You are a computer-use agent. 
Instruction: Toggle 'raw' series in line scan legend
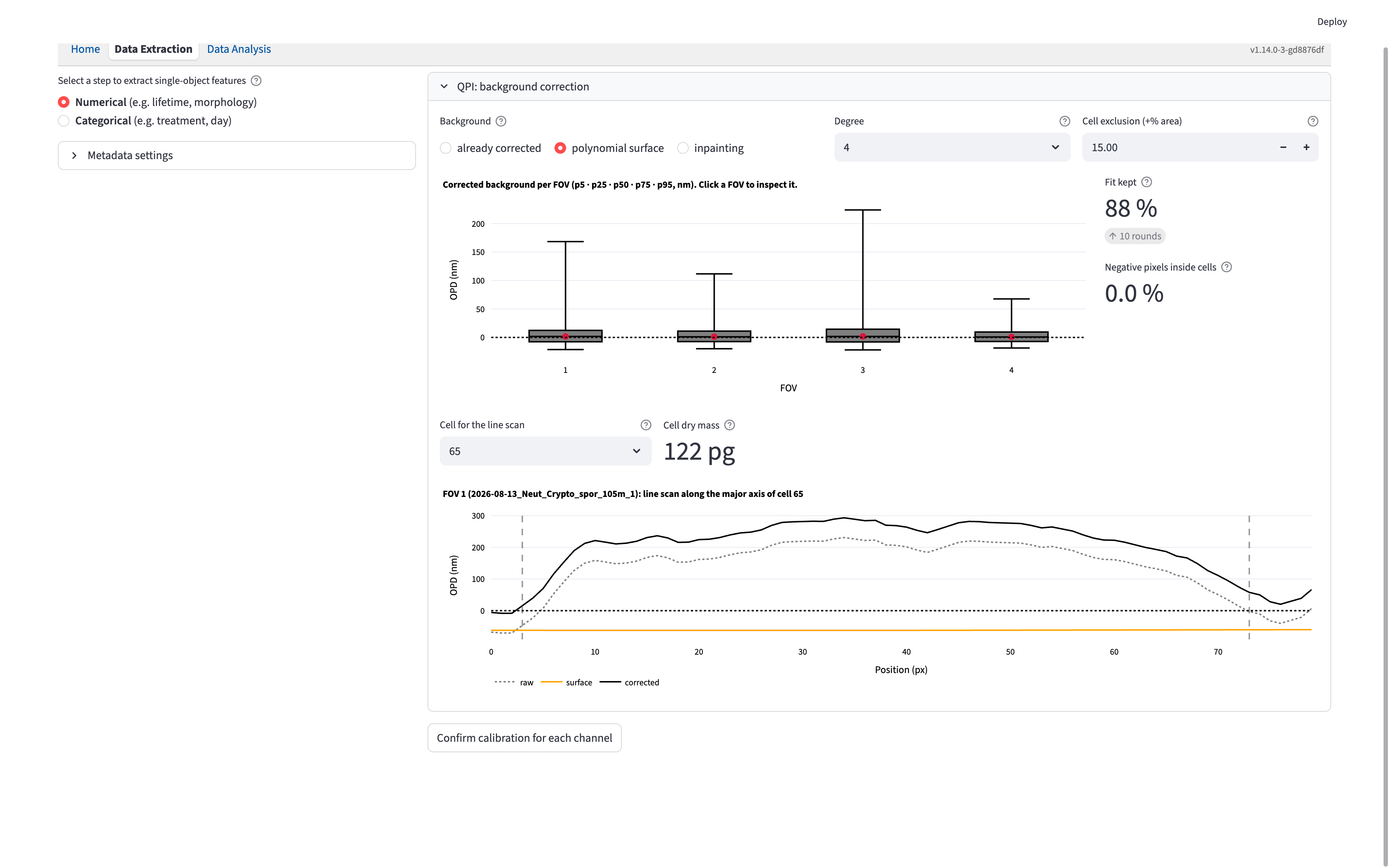click(x=514, y=682)
